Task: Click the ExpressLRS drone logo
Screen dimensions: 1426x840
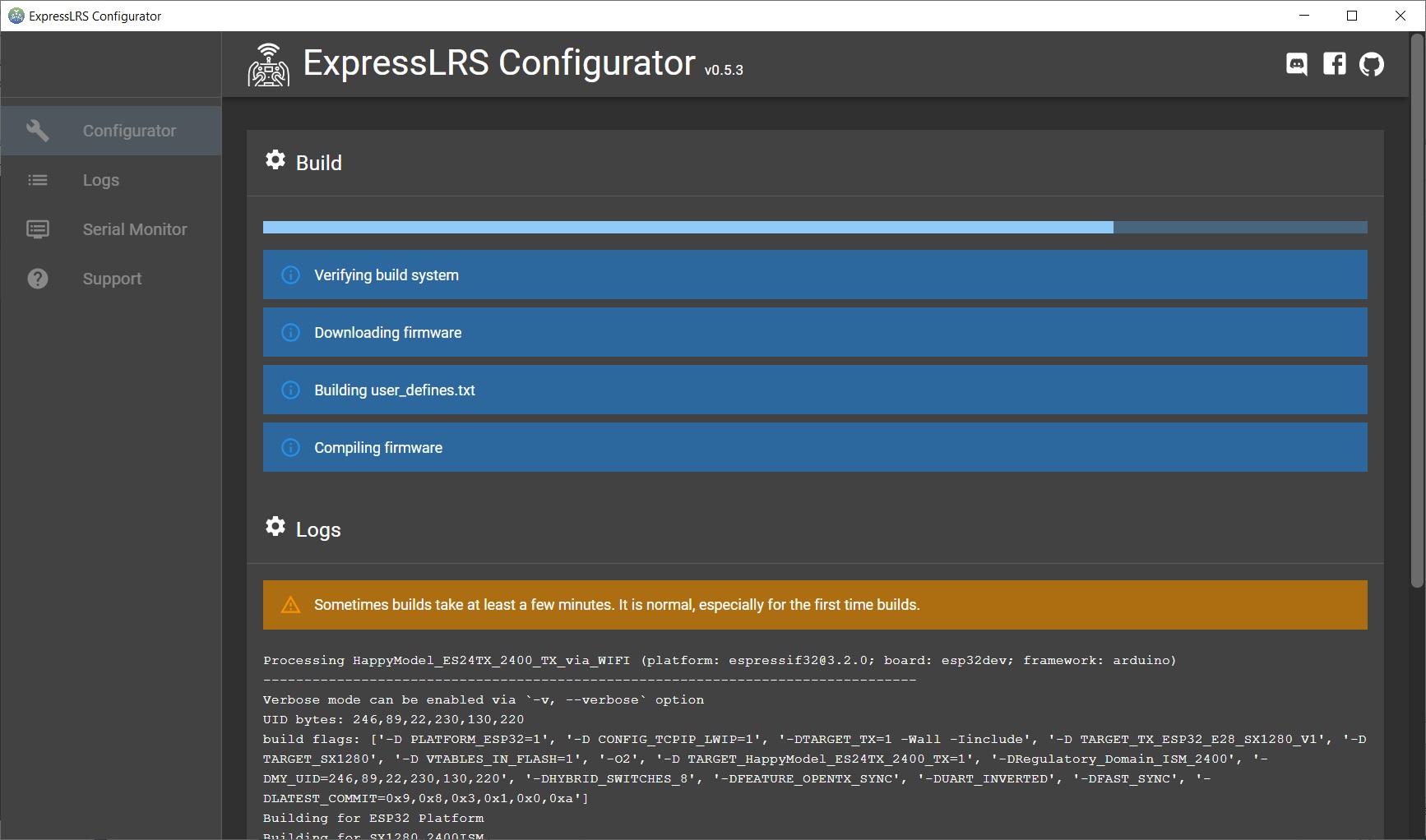Action: 269,65
